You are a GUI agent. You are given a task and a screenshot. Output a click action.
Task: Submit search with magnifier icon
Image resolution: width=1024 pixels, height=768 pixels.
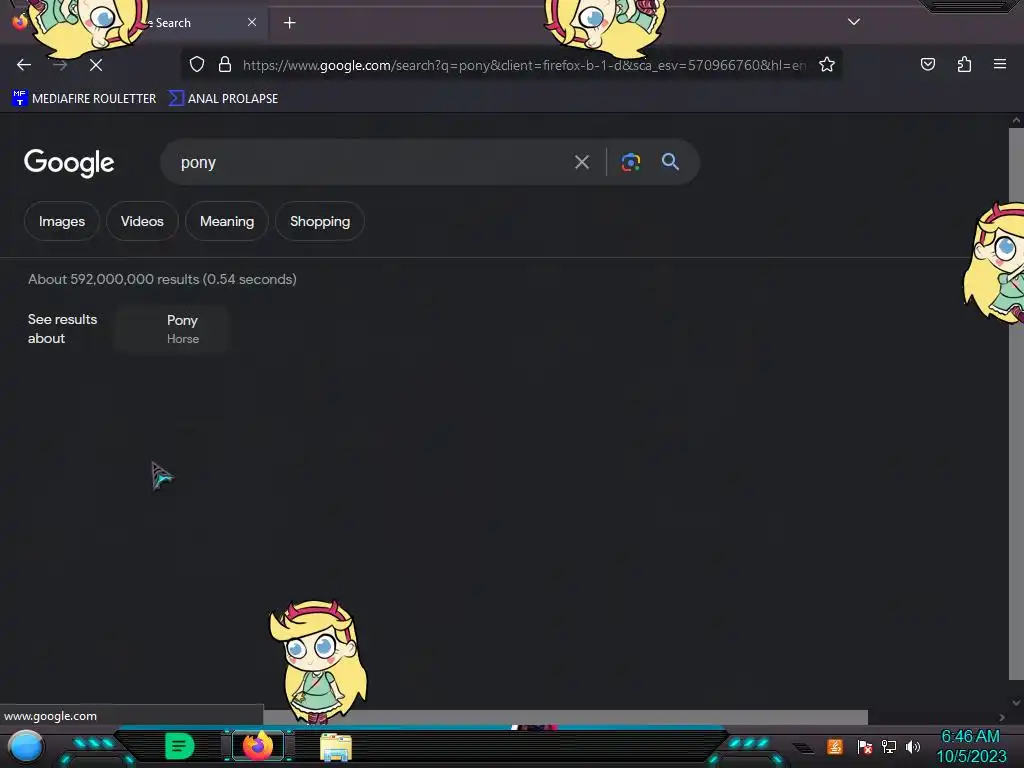(x=670, y=161)
